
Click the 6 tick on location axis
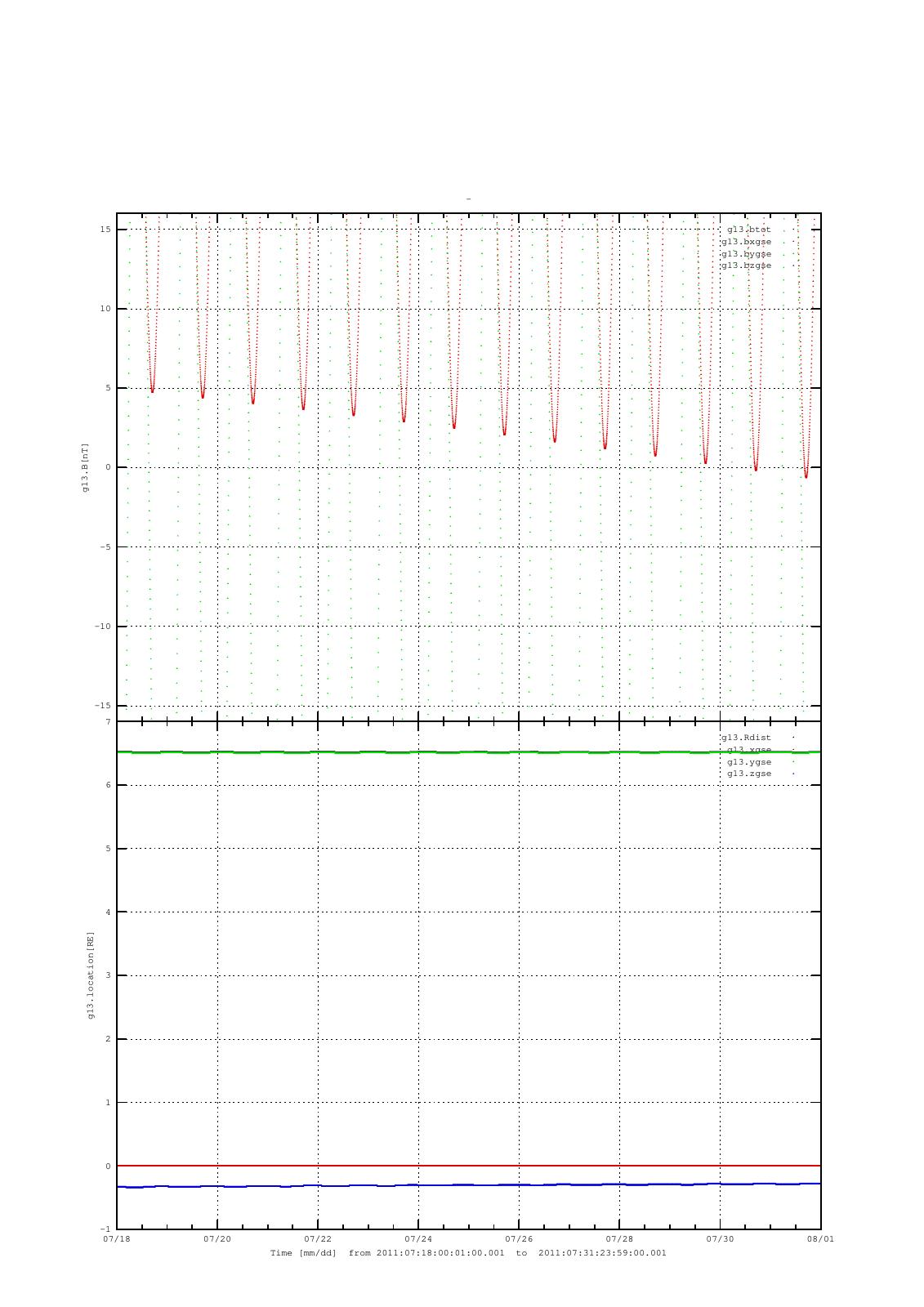point(108,785)
